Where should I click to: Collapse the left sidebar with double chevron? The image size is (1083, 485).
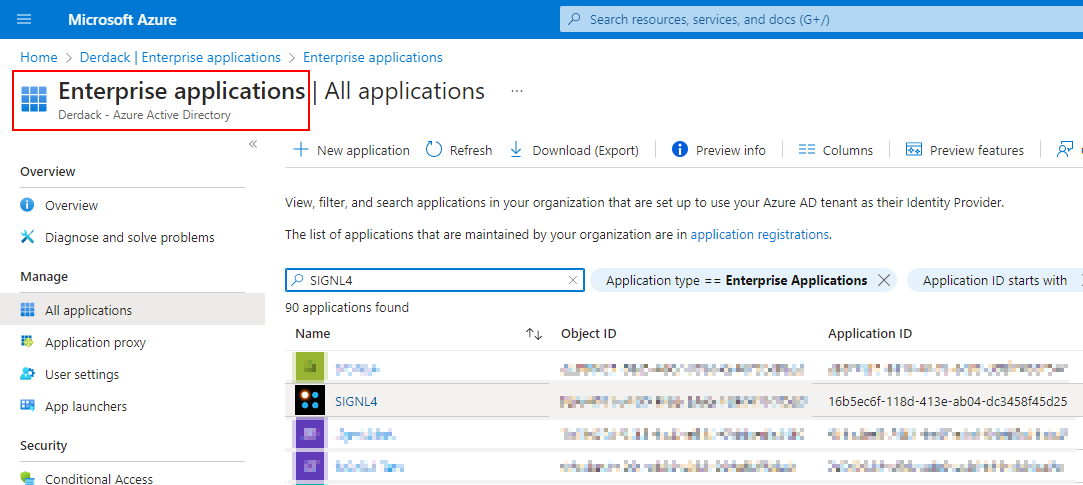[253, 144]
